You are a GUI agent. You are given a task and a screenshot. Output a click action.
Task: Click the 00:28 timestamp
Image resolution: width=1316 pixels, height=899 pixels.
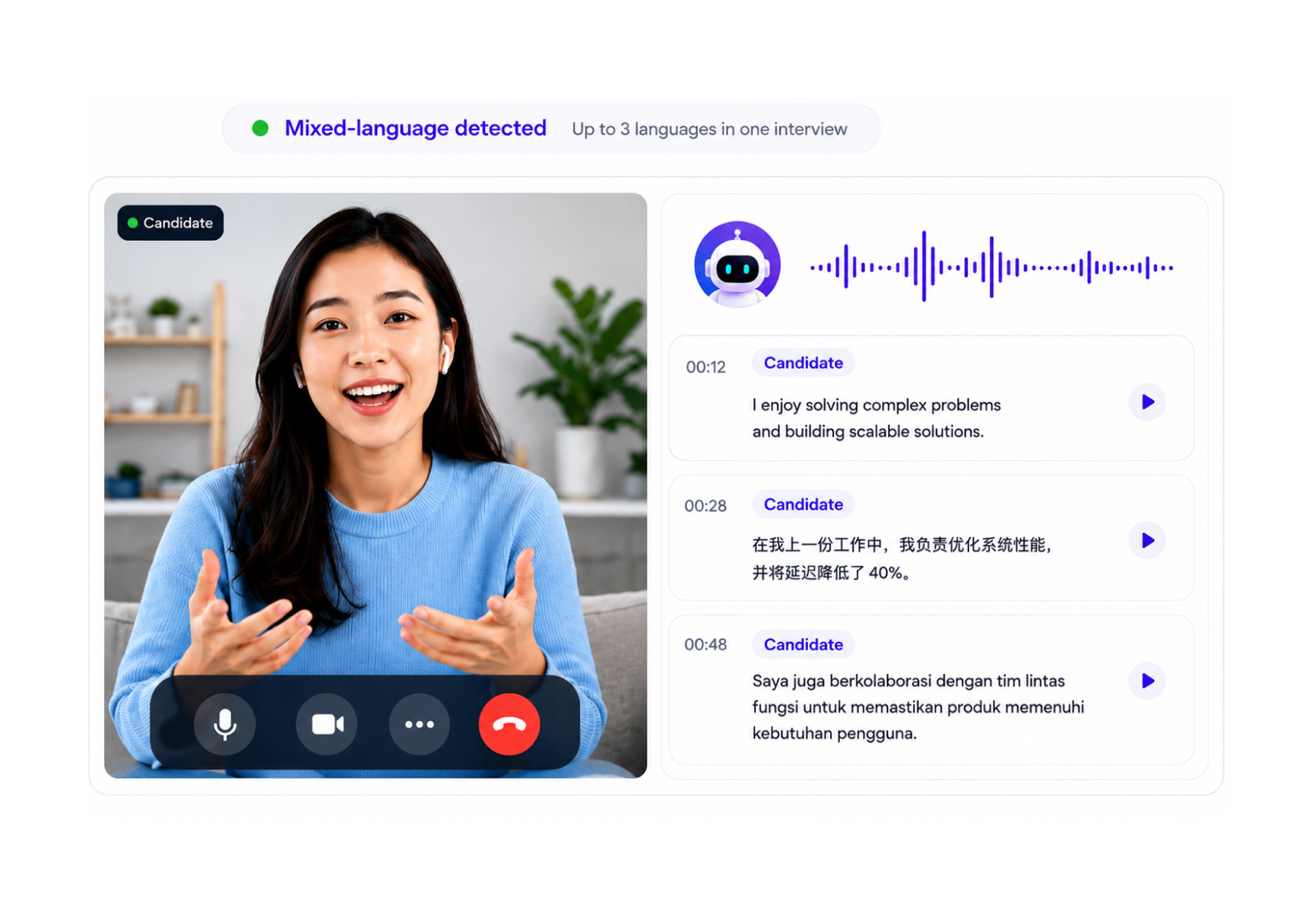(x=706, y=506)
